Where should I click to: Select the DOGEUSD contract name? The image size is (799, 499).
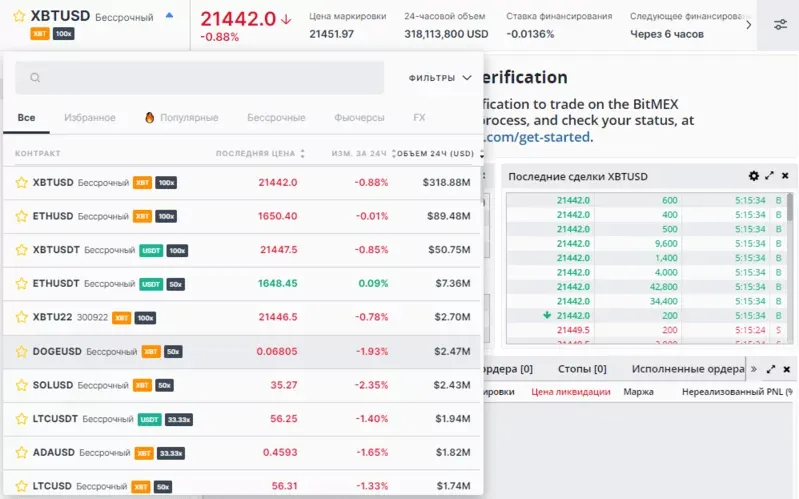pos(57,351)
